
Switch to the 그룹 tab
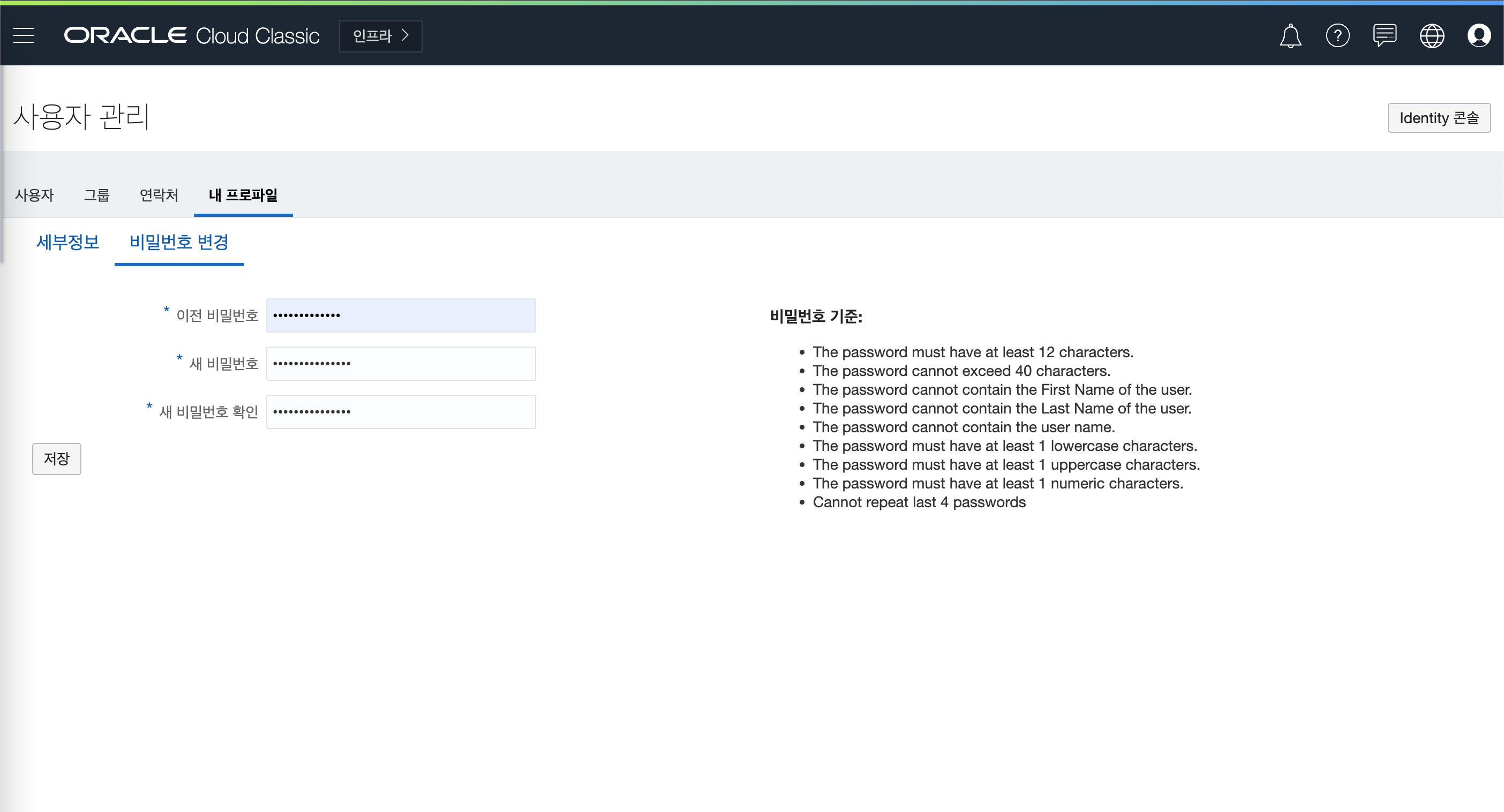click(96, 195)
